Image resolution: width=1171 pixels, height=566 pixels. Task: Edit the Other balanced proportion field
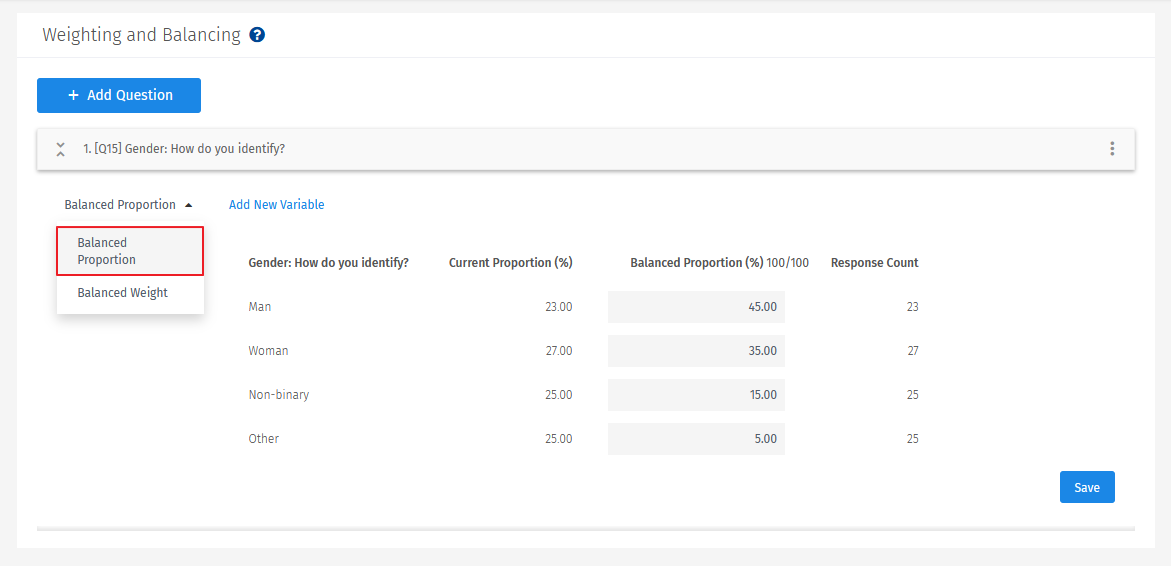(x=696, y=439)
